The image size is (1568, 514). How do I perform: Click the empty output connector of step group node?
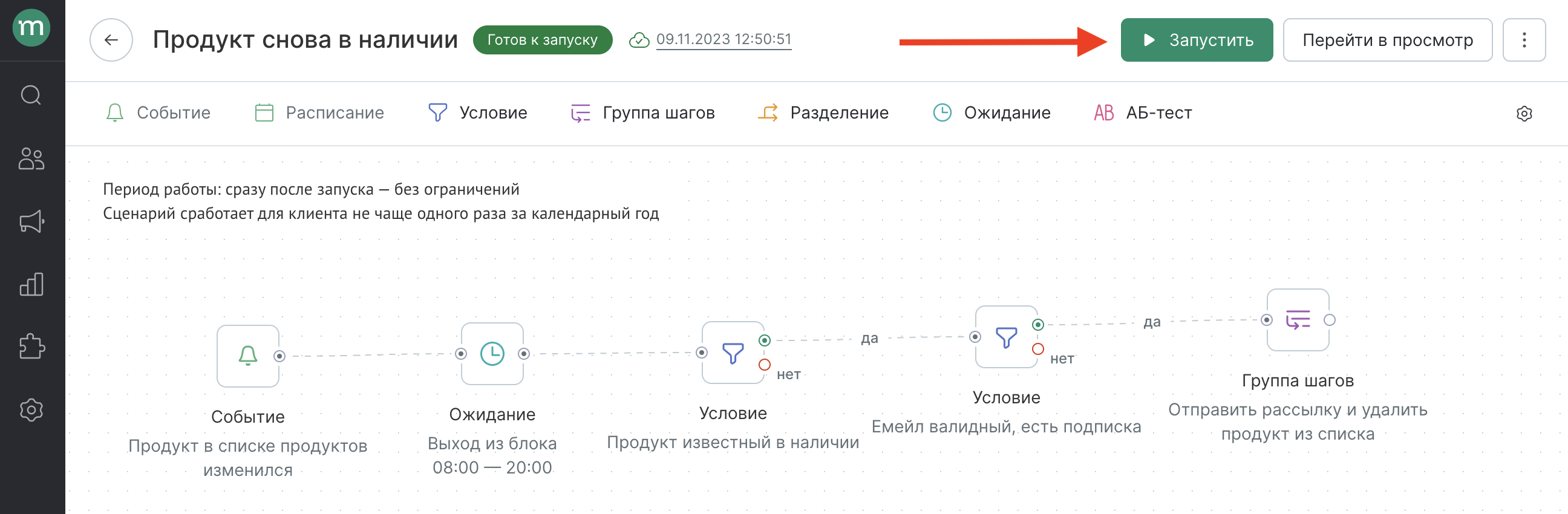click(x=1330, y=320)
